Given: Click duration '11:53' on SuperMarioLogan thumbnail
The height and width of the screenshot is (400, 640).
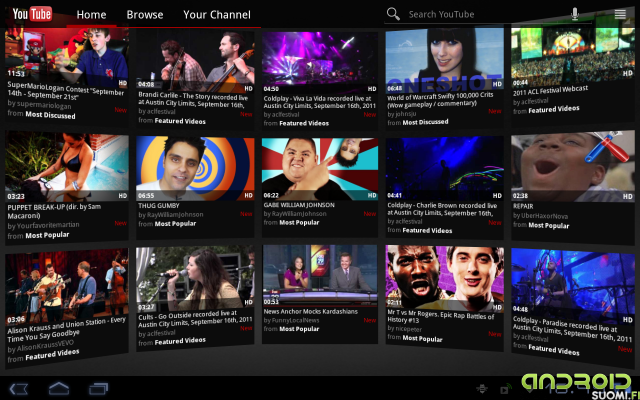Looking at the screenshot, I should tap(16, 73).
